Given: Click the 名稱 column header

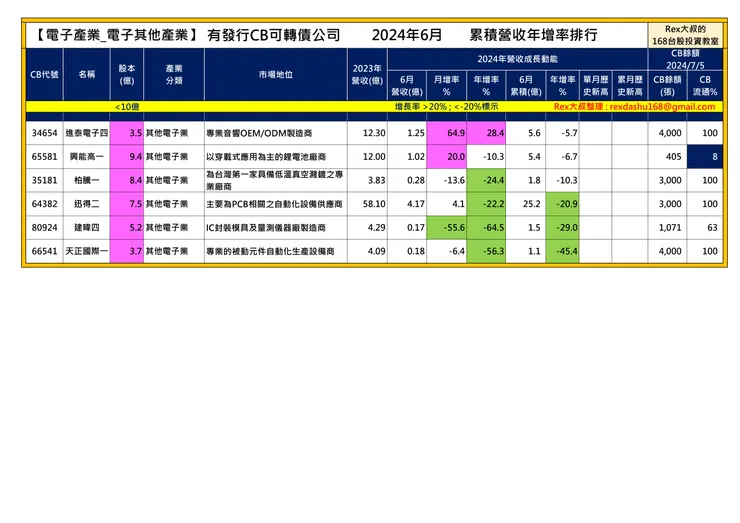Looking at the screenshot, I should click(x=86, y=75).
